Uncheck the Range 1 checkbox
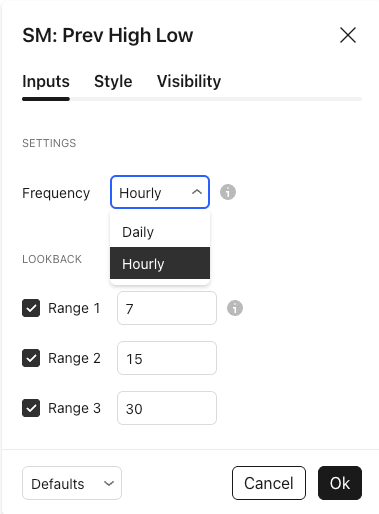Viewport: 379px width, 514px height. point(31,308)
